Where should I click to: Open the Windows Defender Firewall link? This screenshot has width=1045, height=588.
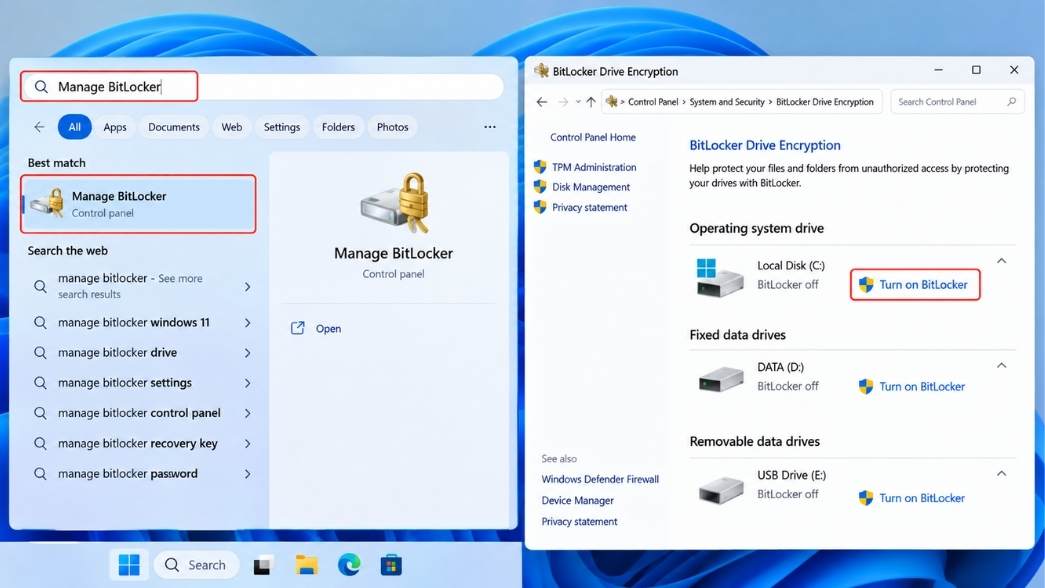pos(600,479)
